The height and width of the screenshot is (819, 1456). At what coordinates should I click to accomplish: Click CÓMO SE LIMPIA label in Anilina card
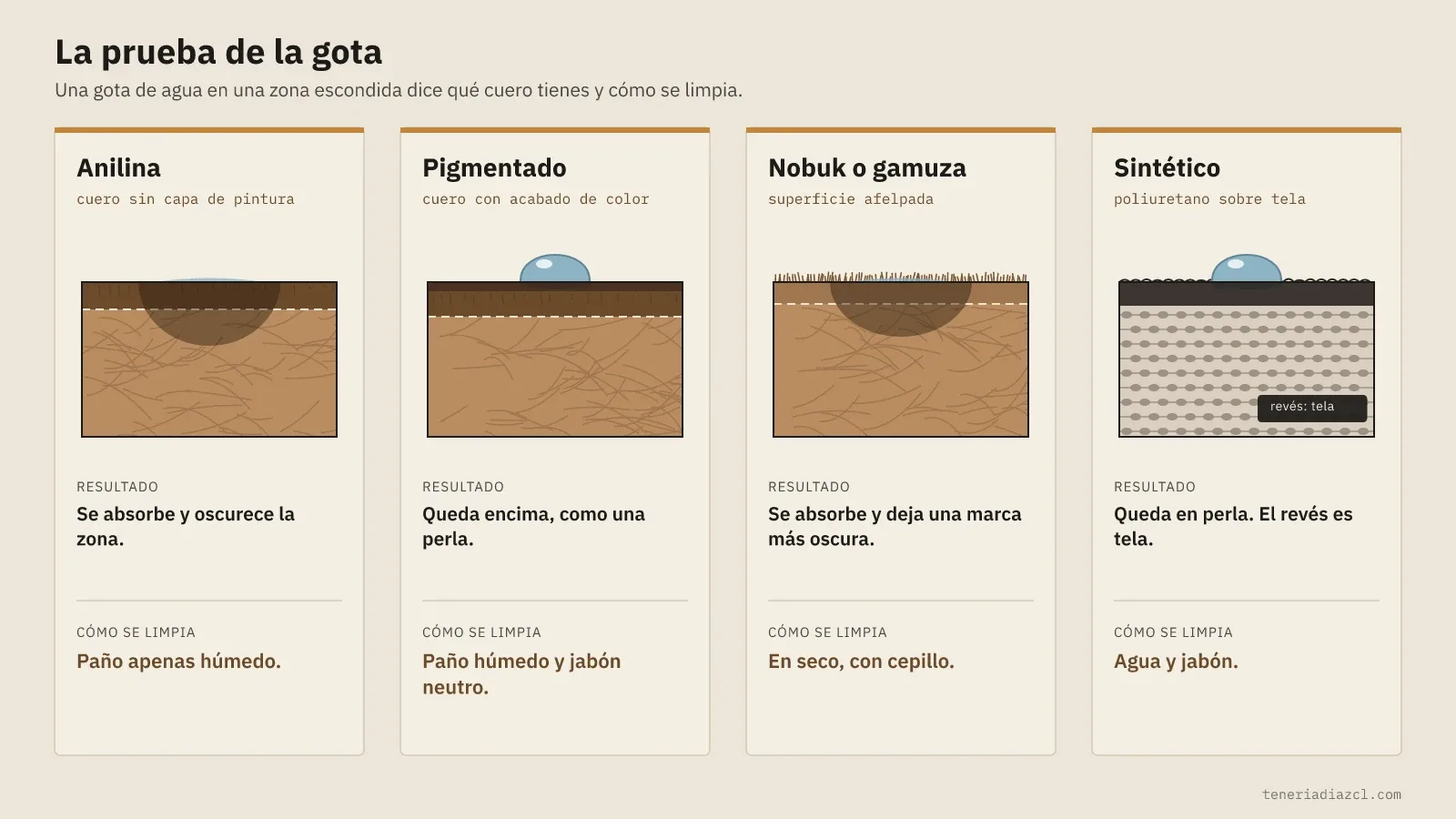pyautogui.click(x=136, y=632)
